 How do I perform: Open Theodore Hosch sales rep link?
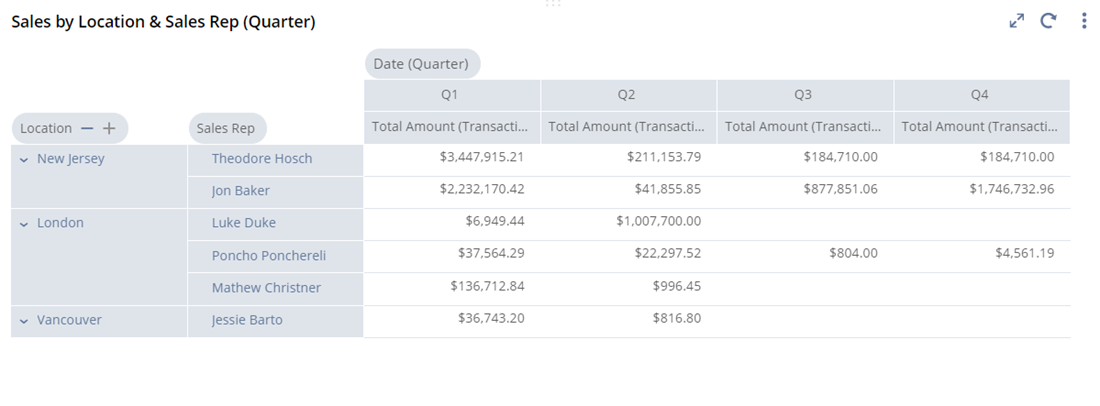(262, 158)
